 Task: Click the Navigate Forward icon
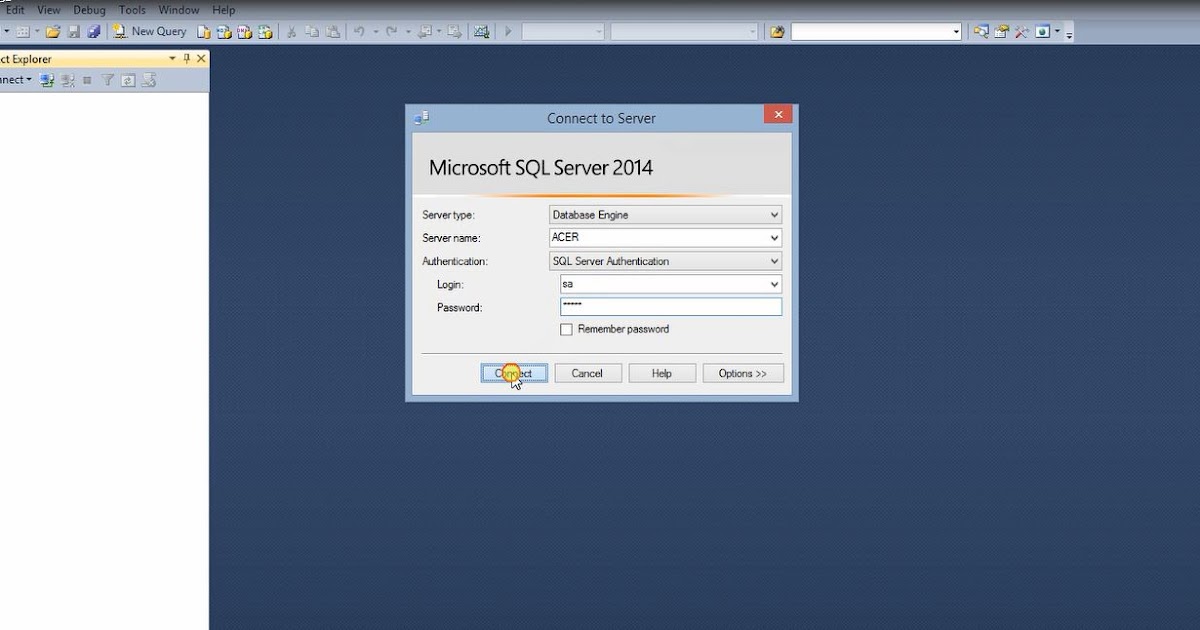454,32
